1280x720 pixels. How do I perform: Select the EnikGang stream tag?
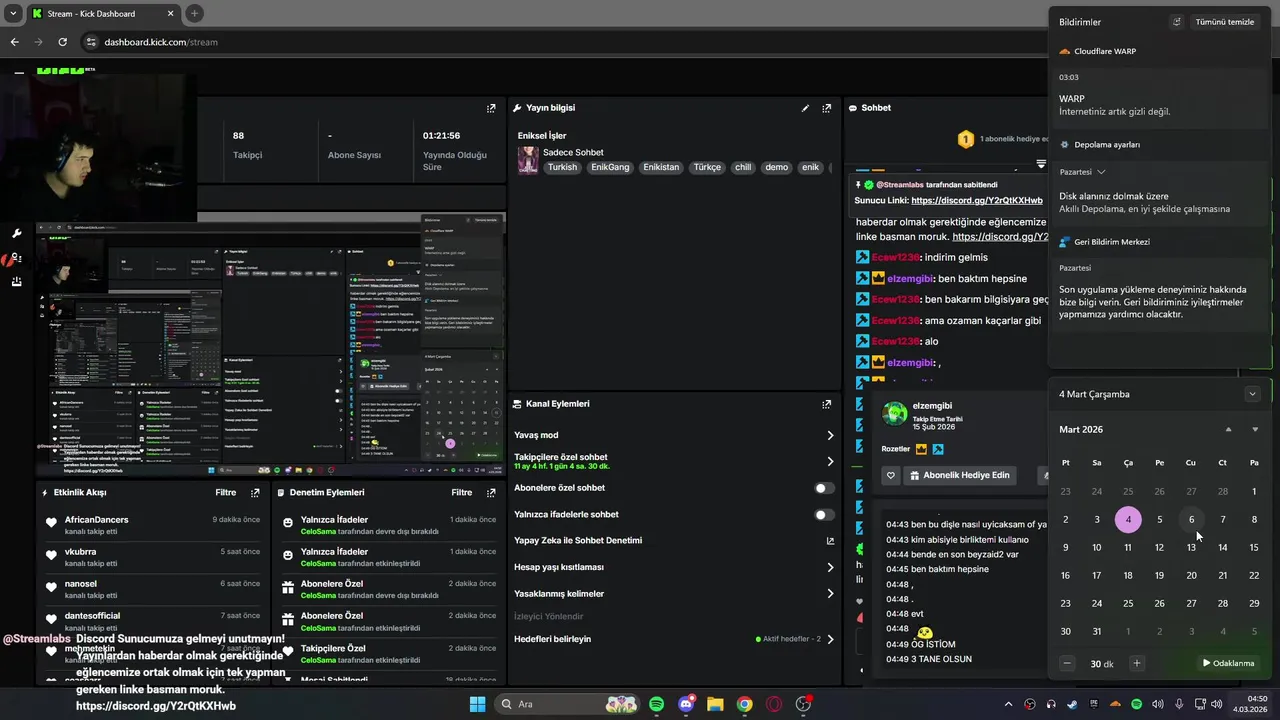tap(610, 167)
